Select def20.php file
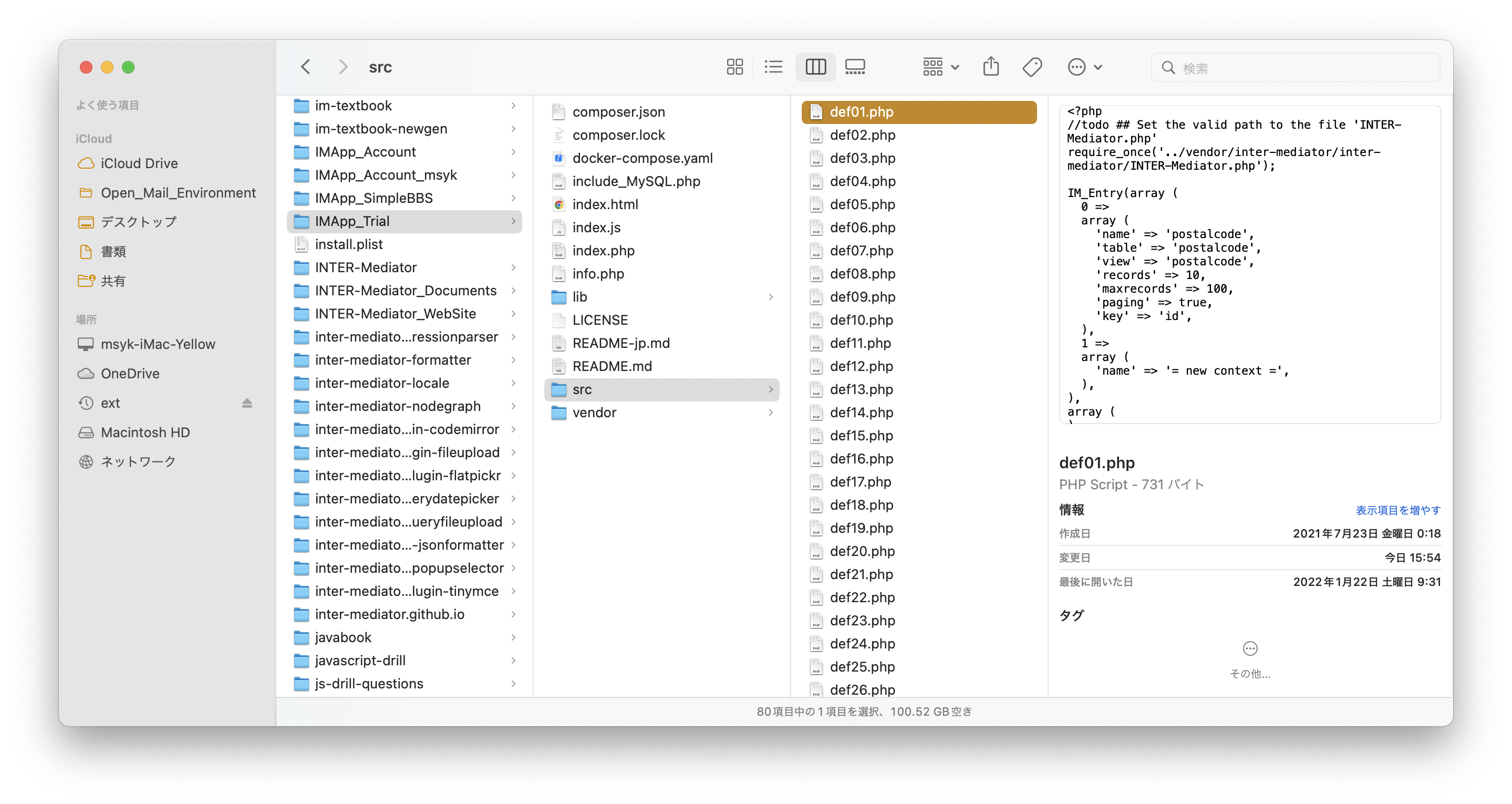 click(918, 551)
